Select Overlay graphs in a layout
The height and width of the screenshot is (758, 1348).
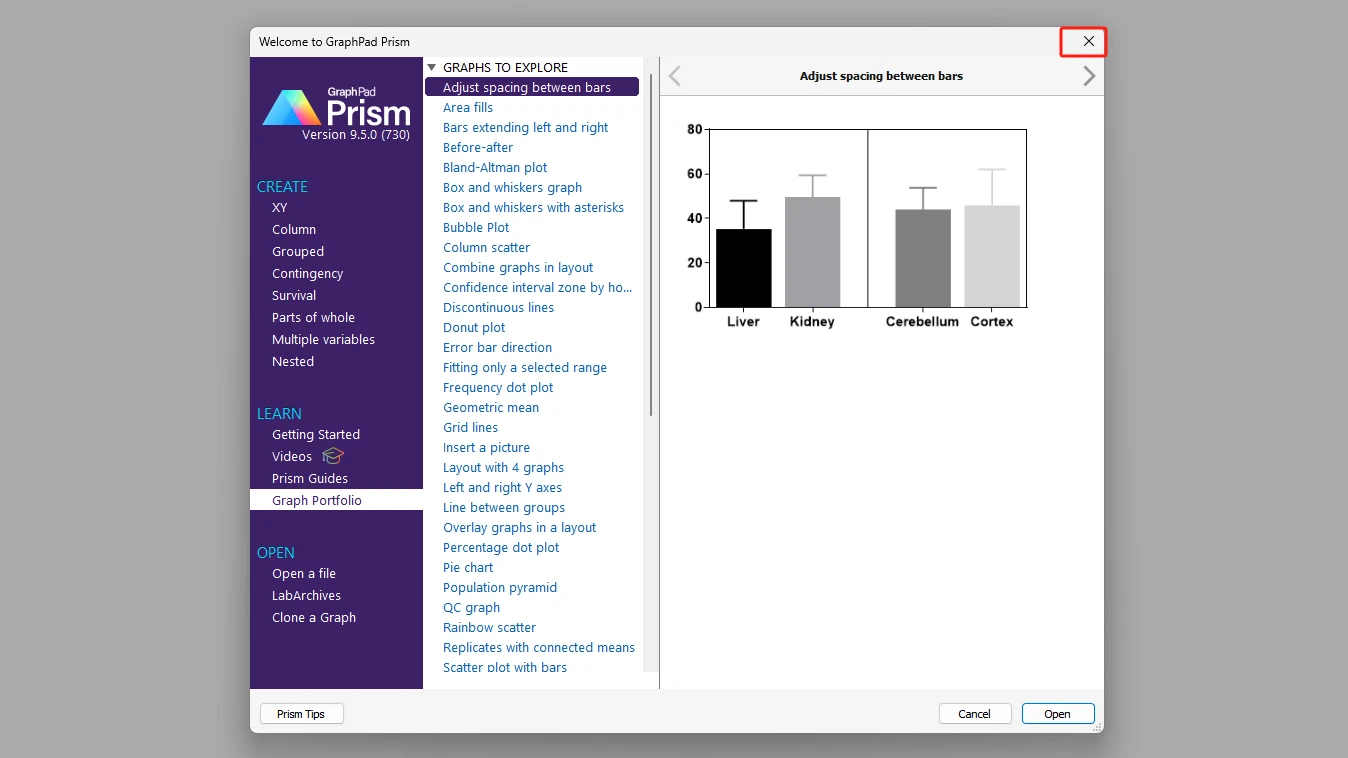pos(520,527)
